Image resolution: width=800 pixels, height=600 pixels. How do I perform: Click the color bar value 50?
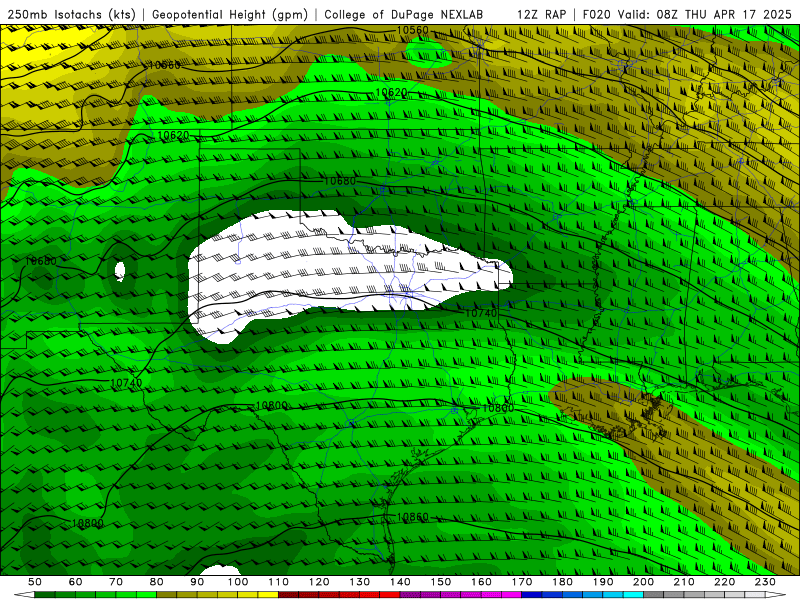click(35, 582)
